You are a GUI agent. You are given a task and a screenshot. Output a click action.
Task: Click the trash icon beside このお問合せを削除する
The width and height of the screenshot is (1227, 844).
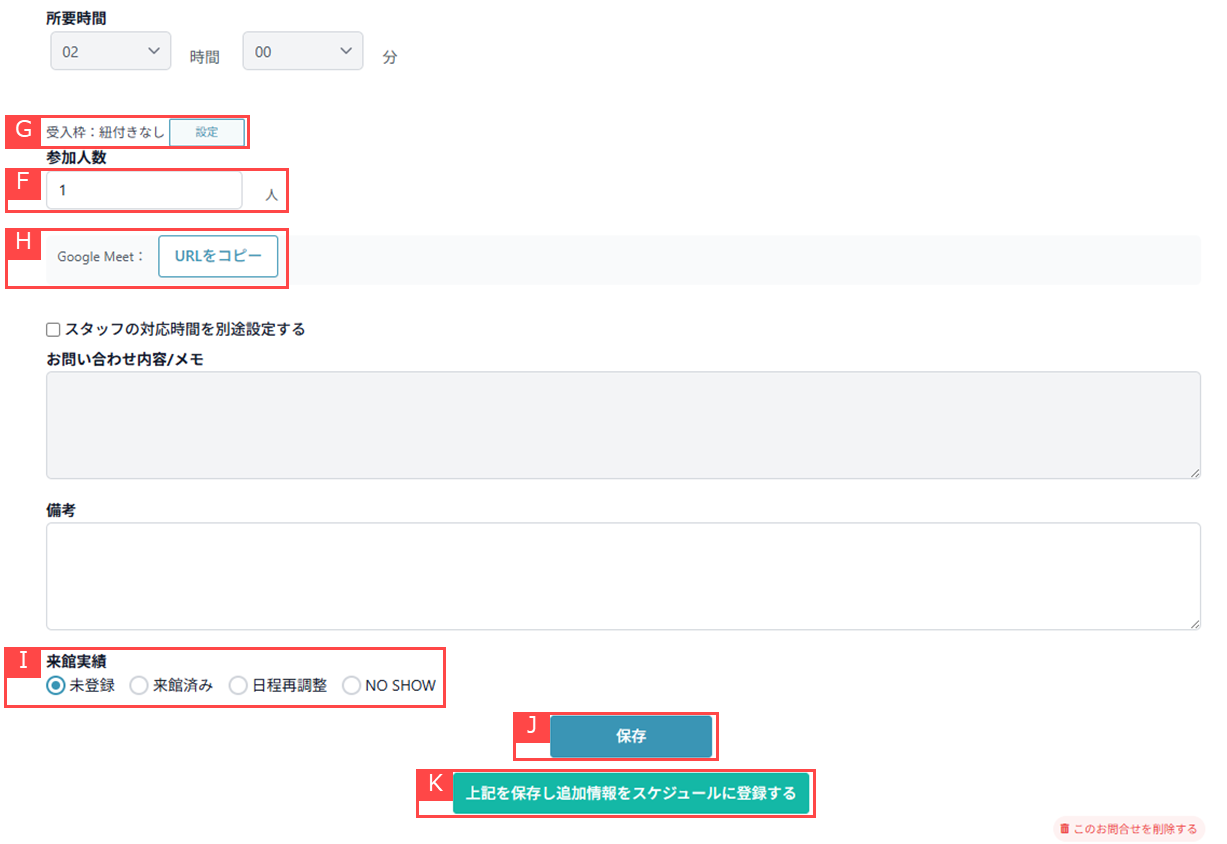click(1065, 829)
